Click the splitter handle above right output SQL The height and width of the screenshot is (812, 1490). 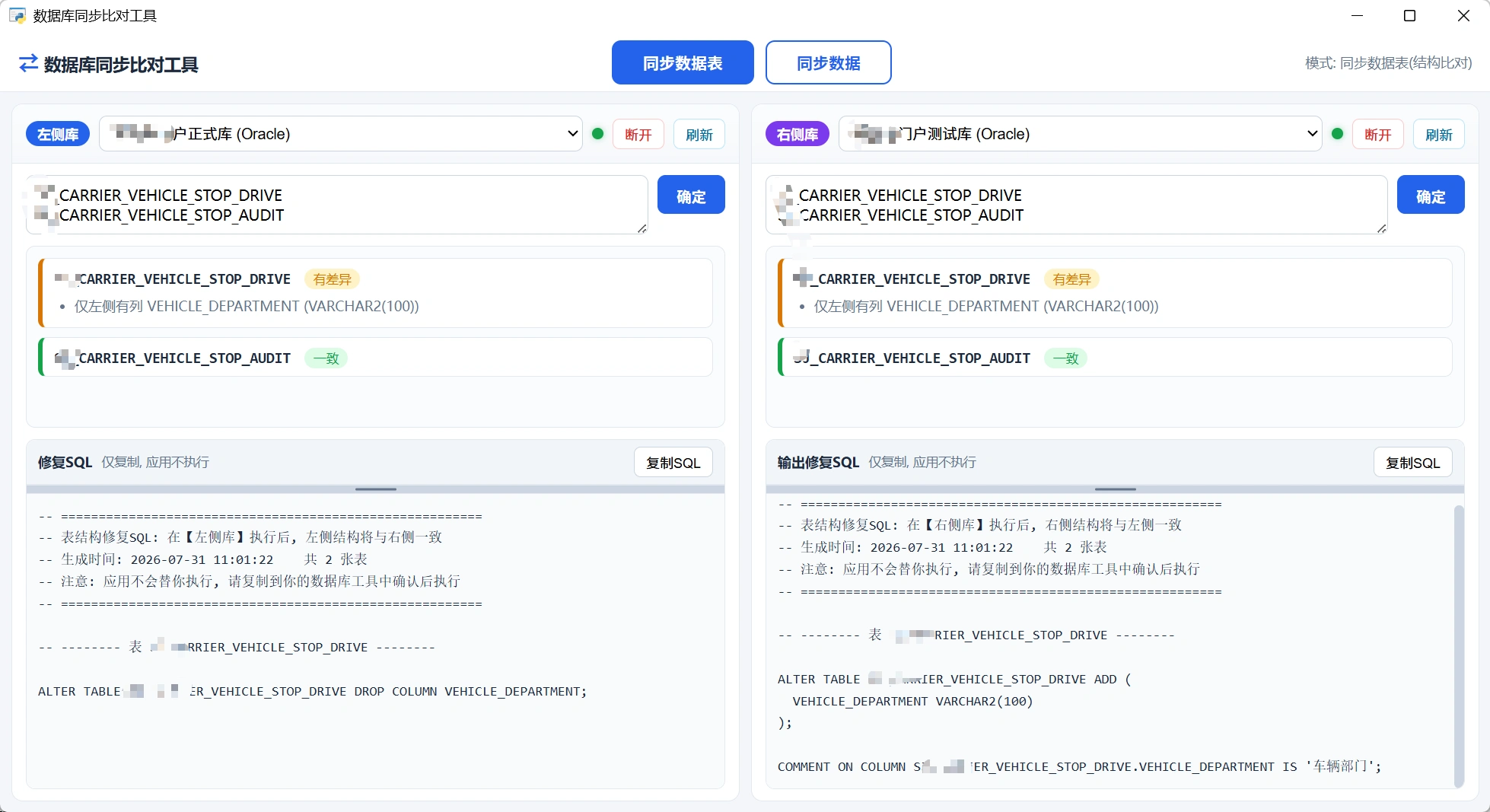pos(1116,489)
